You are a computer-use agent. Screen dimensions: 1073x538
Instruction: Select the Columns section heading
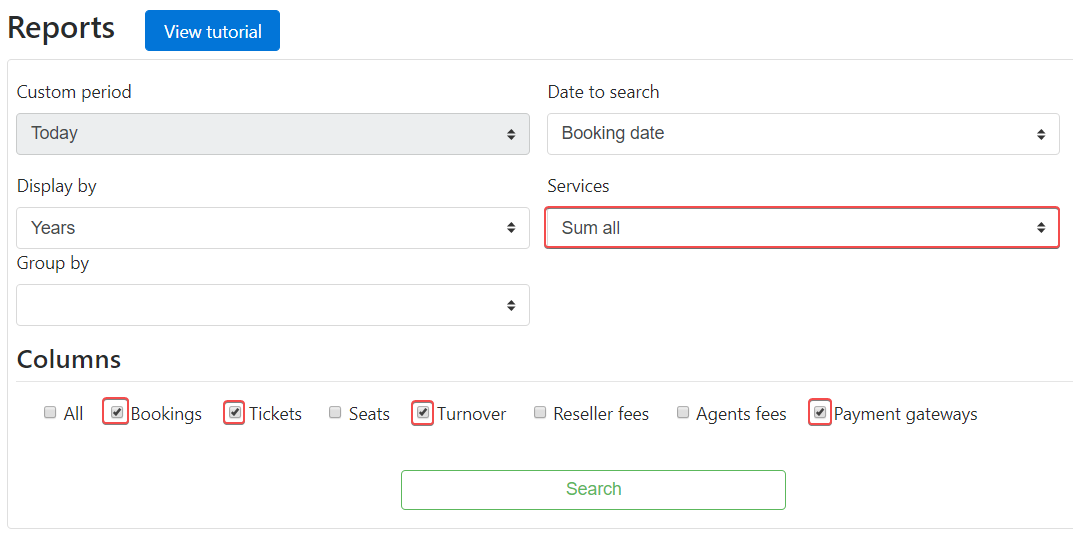(68, 359)
